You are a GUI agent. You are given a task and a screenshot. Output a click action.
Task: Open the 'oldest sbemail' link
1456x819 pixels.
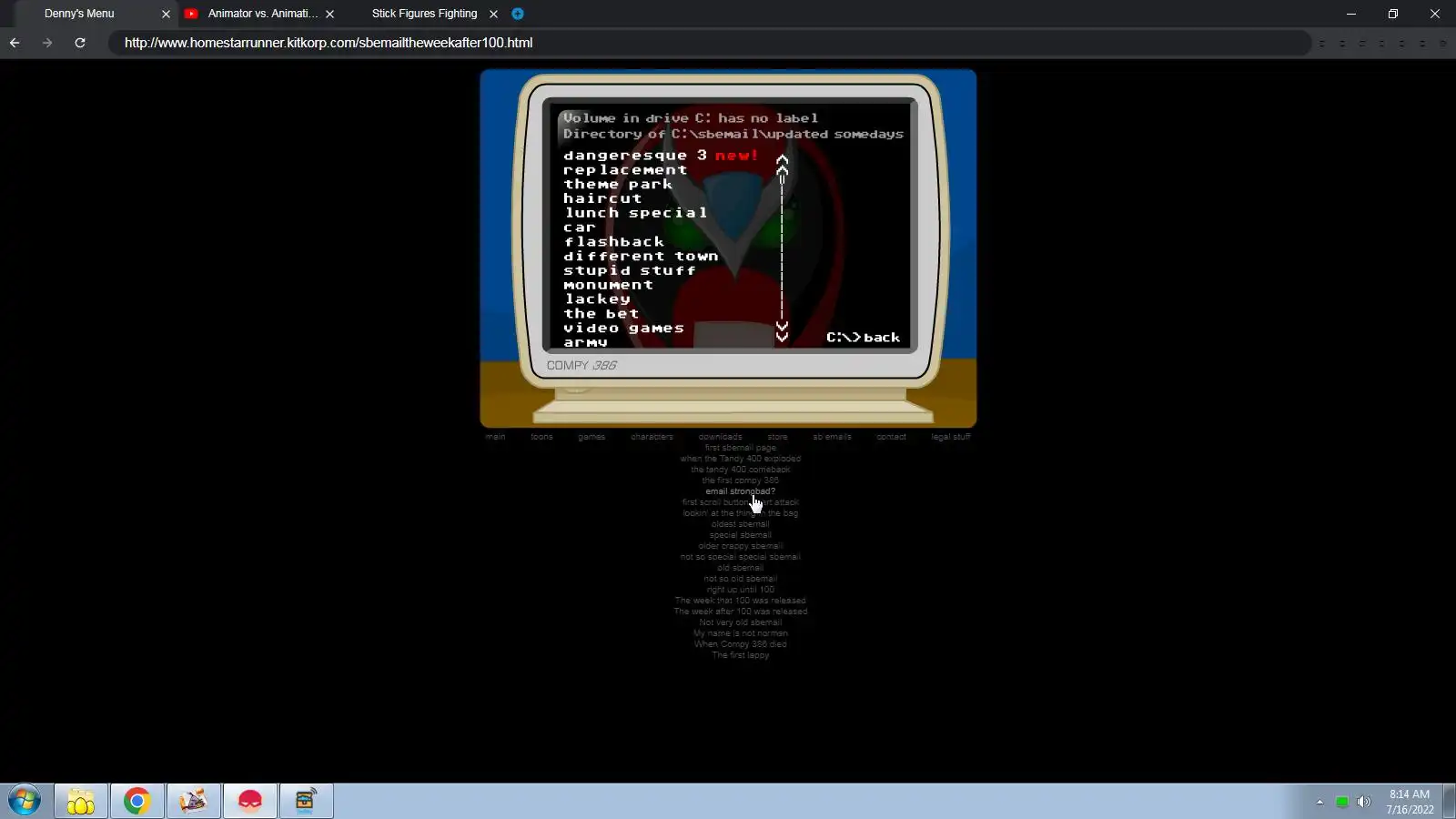click(x=741, y=524)
